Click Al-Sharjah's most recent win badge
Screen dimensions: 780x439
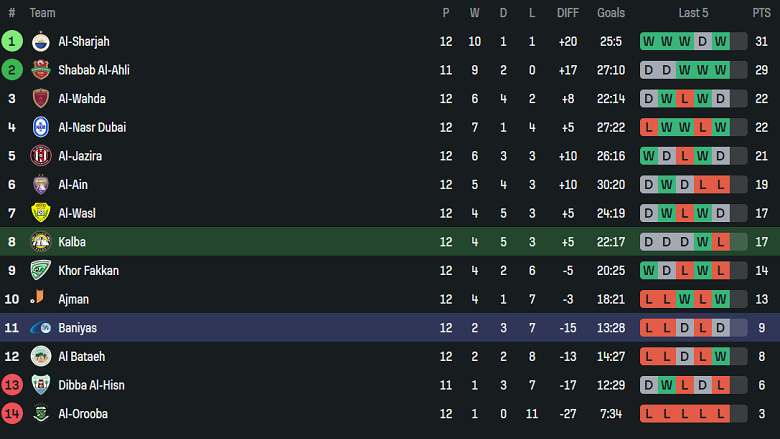[721, 41]
